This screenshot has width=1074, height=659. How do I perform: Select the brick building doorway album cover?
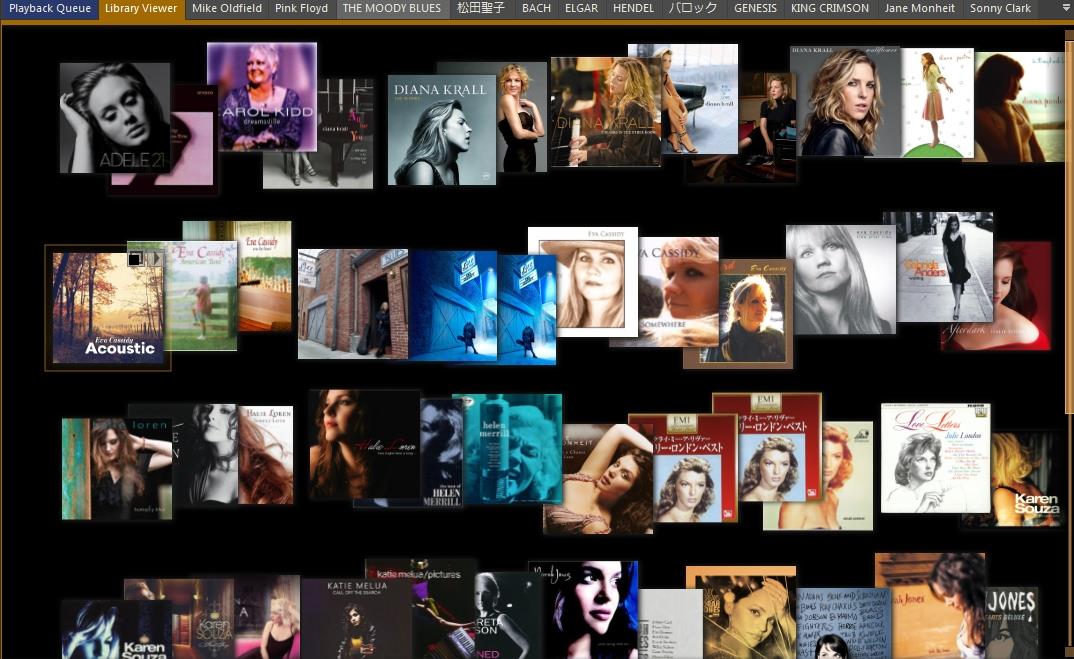[353, 304]
